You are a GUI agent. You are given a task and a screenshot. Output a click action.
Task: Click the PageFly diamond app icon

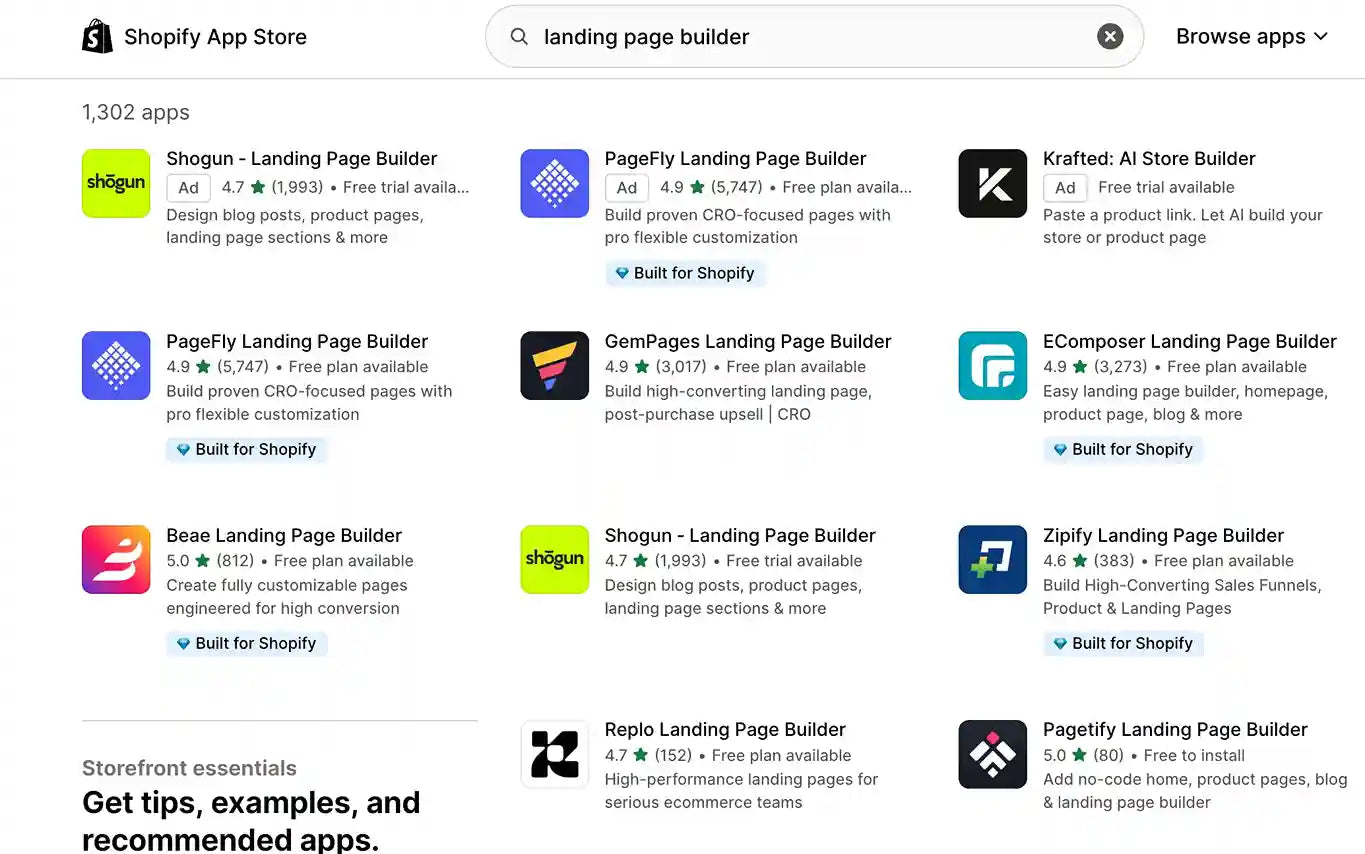(554, 183)
